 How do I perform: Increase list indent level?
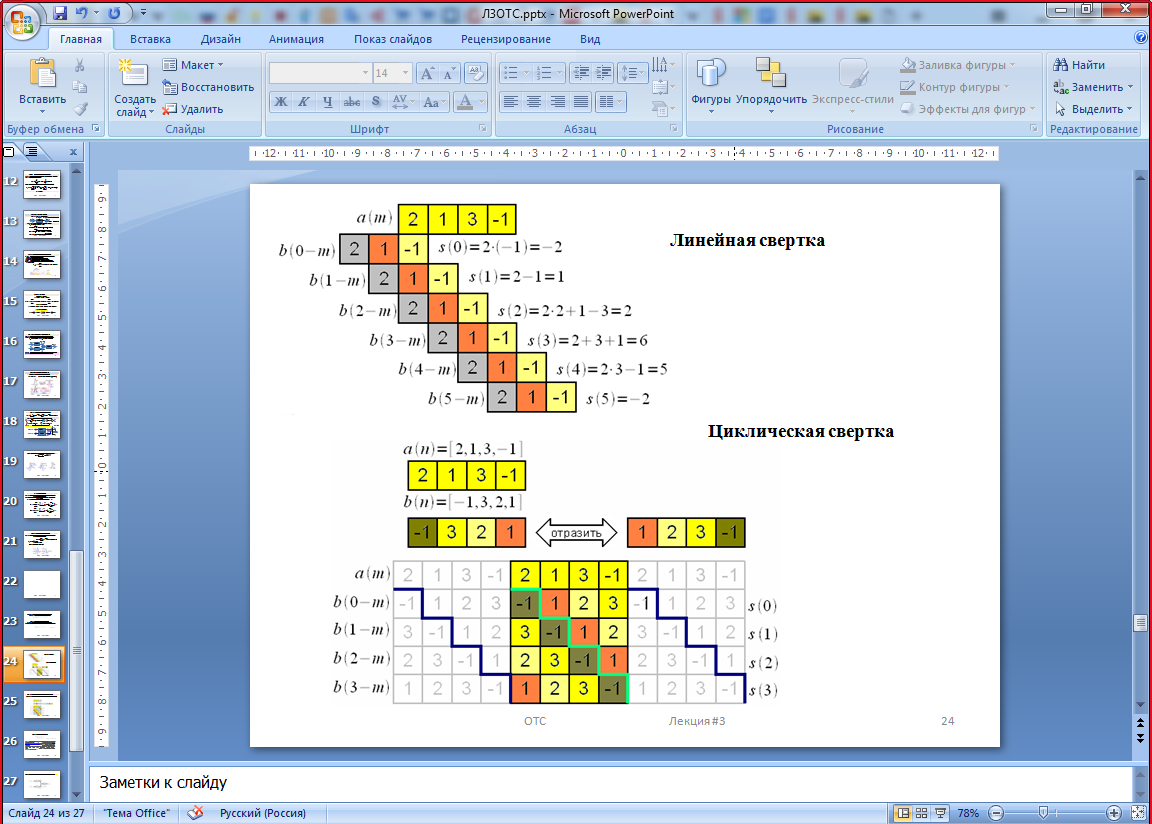pyautogui.click(x=603, y=73)
